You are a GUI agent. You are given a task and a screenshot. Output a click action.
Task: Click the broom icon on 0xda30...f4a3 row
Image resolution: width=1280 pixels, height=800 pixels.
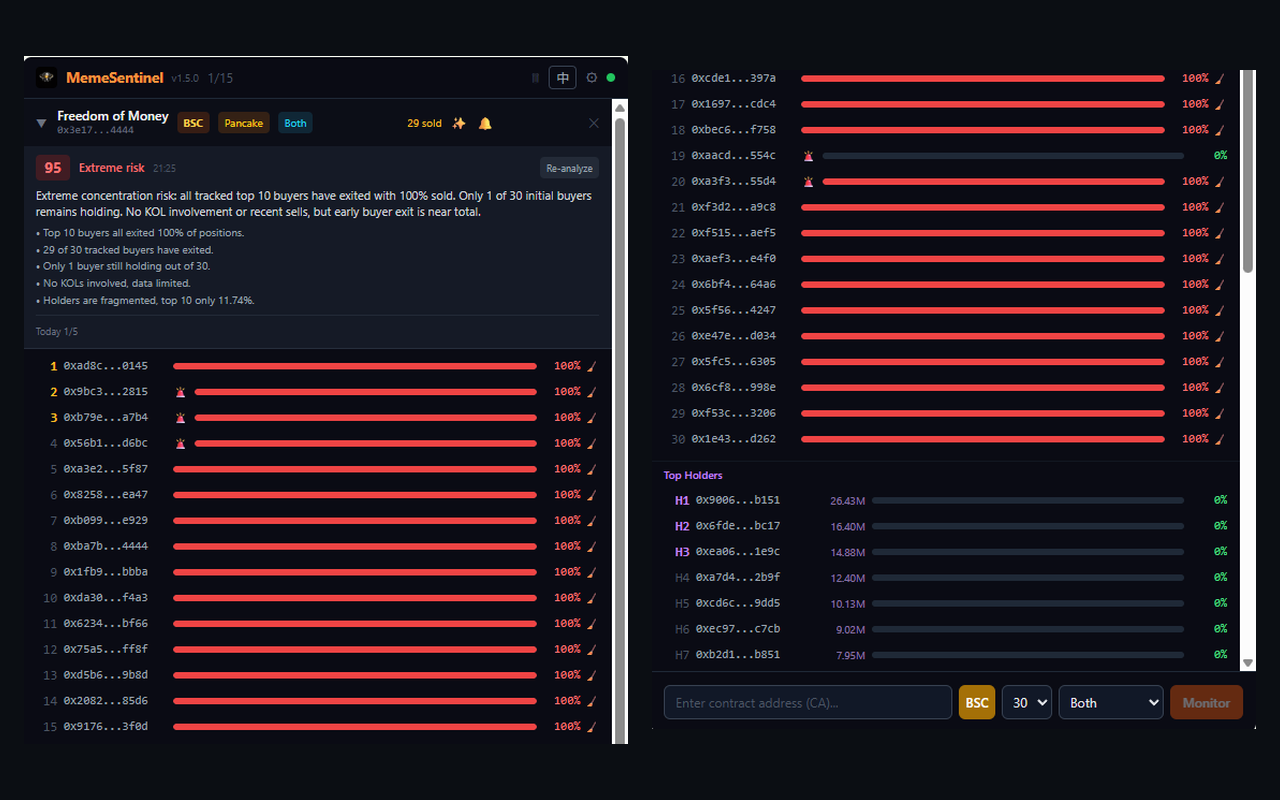[x=591, y=598]
